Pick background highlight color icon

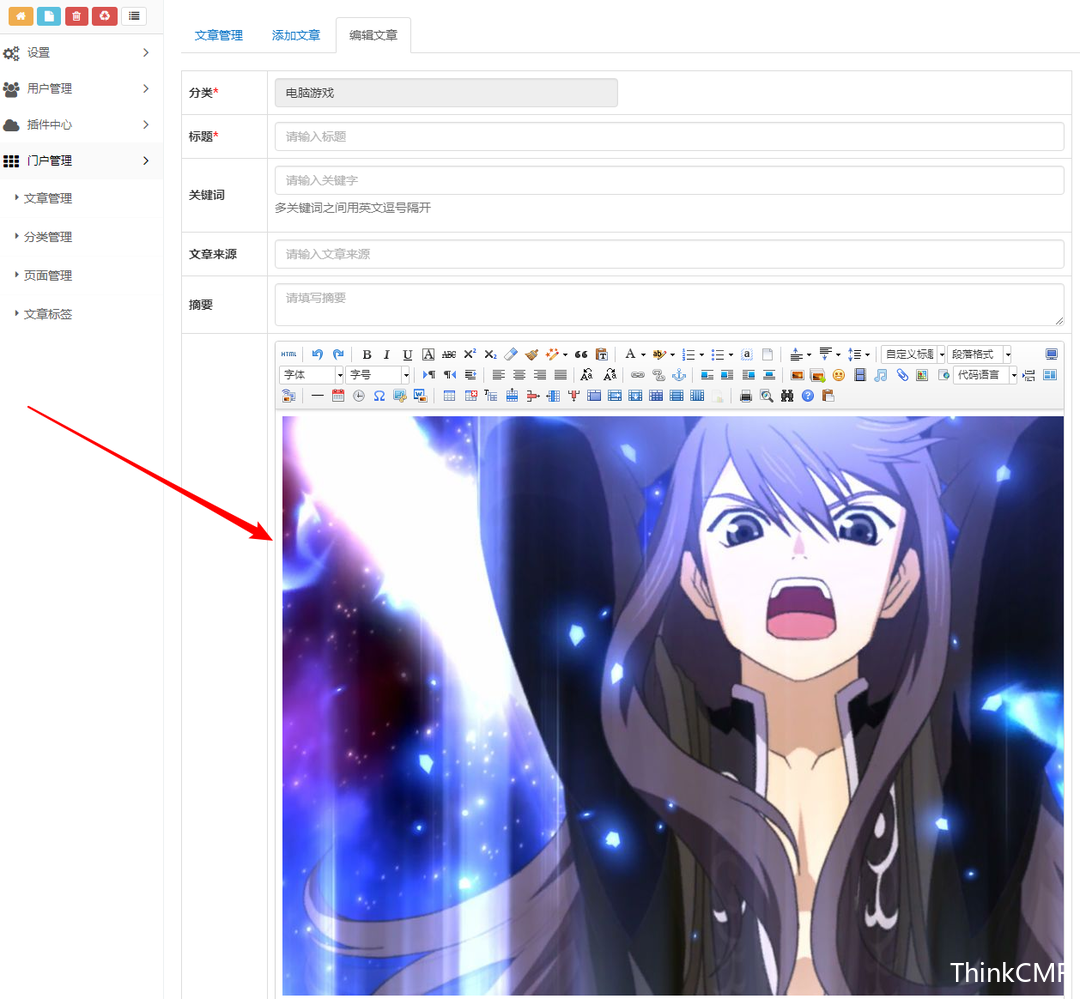point(659,354)
